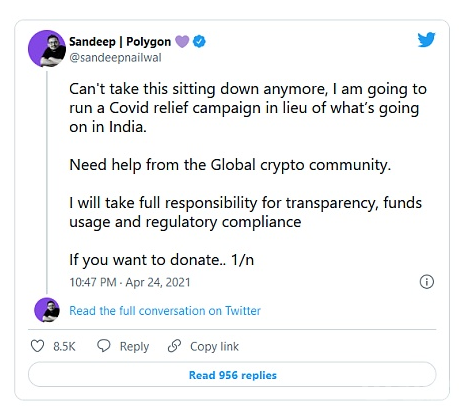The image size is (471, 406).
Task: Open the Read 956 replies button
Action: tap(232, 375)
